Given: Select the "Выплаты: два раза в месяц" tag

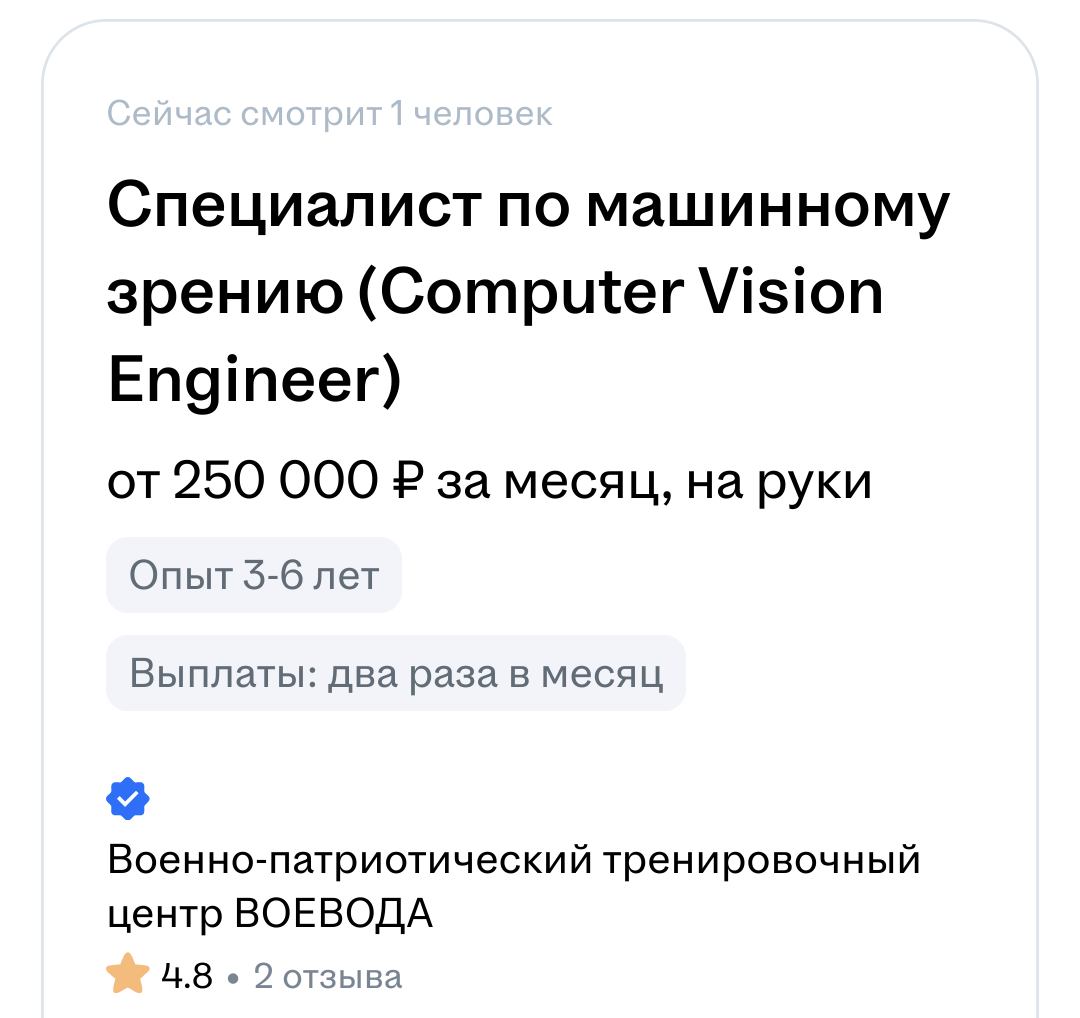Looking at the screenshot, I should click(x=395, y=672).
